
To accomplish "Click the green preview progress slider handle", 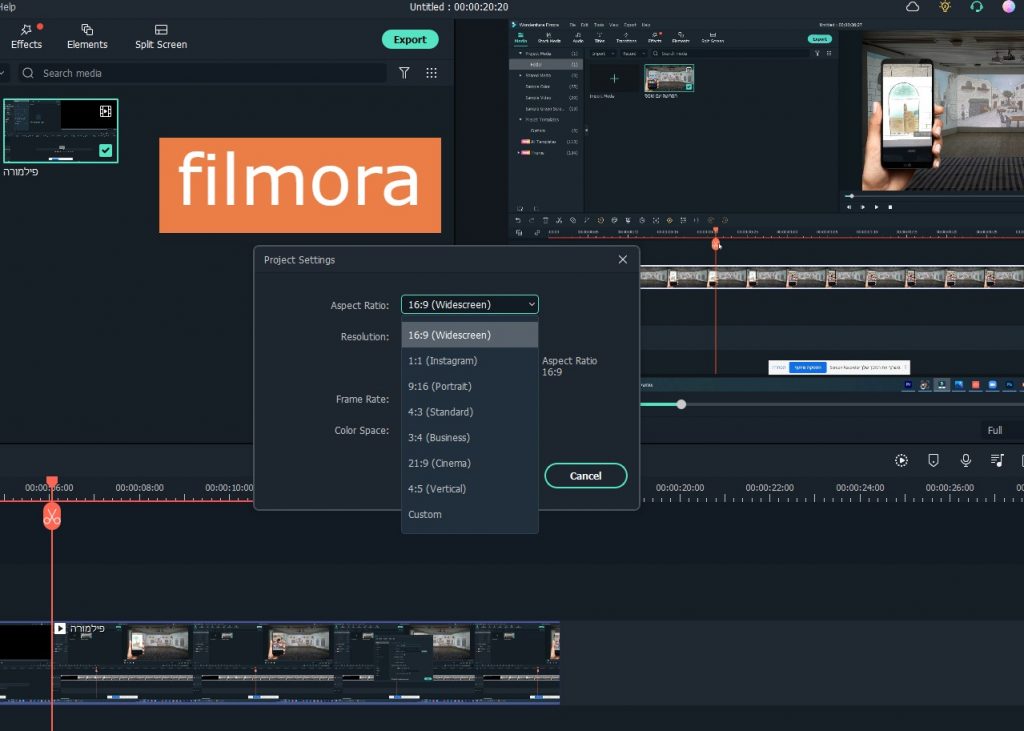I will (x=681, y=404).
